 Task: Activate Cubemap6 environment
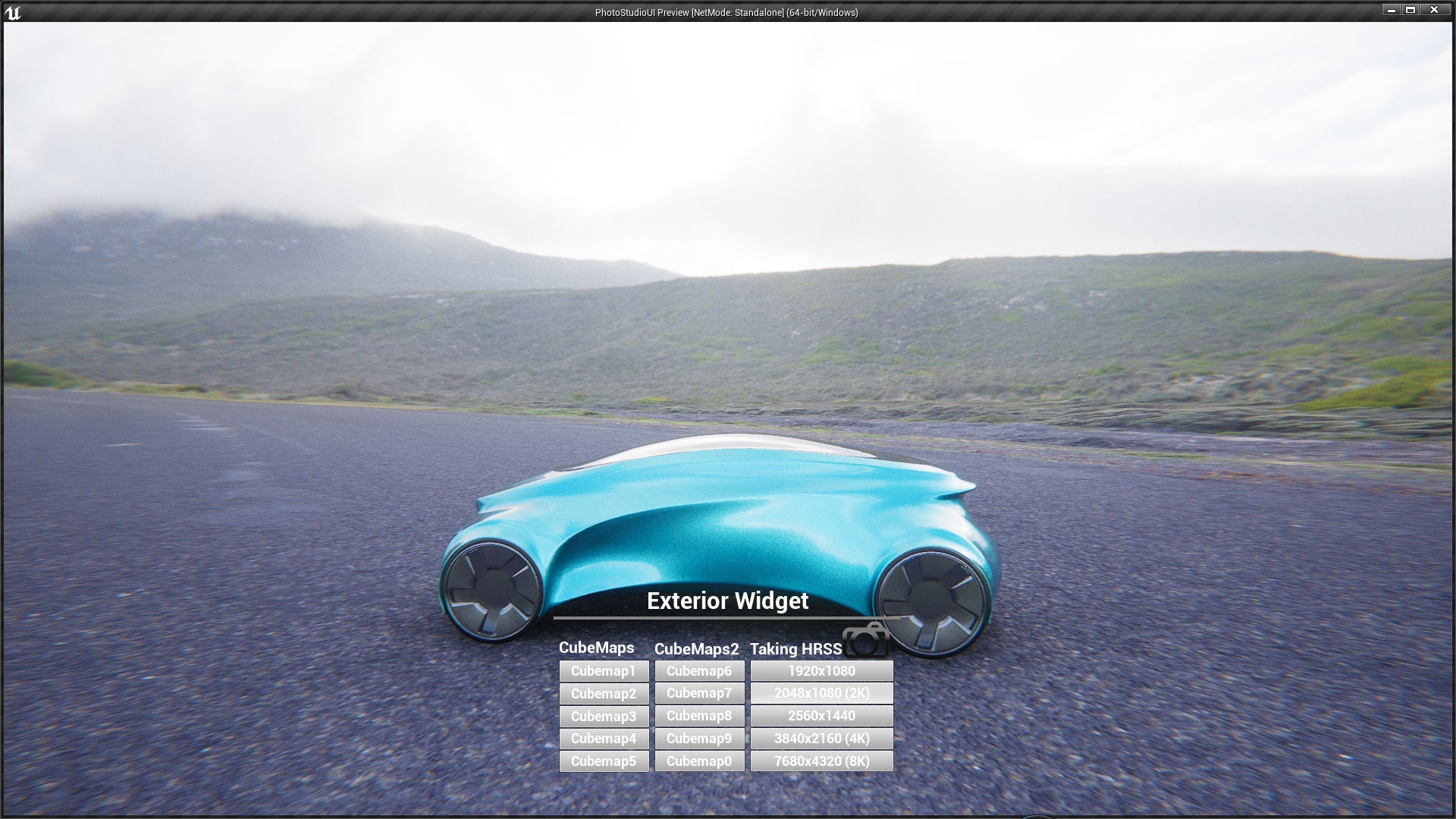699,671
